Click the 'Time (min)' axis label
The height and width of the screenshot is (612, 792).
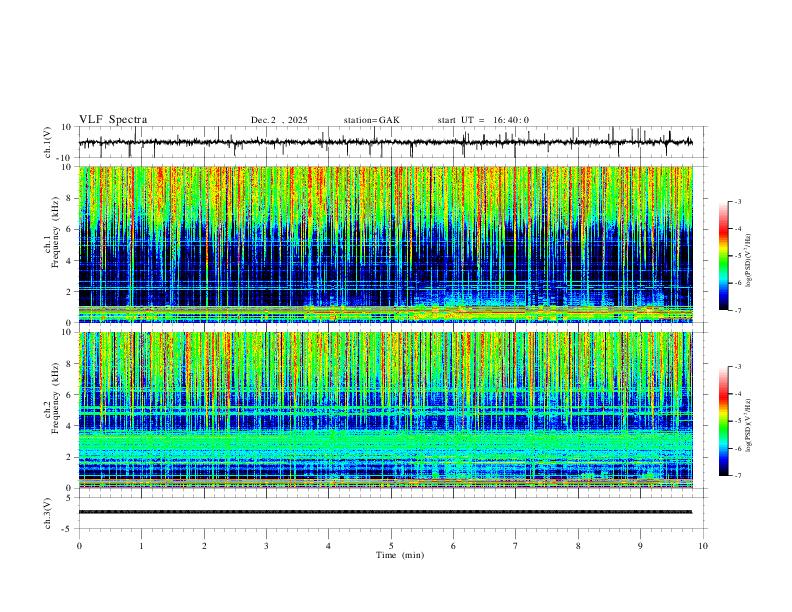coord(400,555)
